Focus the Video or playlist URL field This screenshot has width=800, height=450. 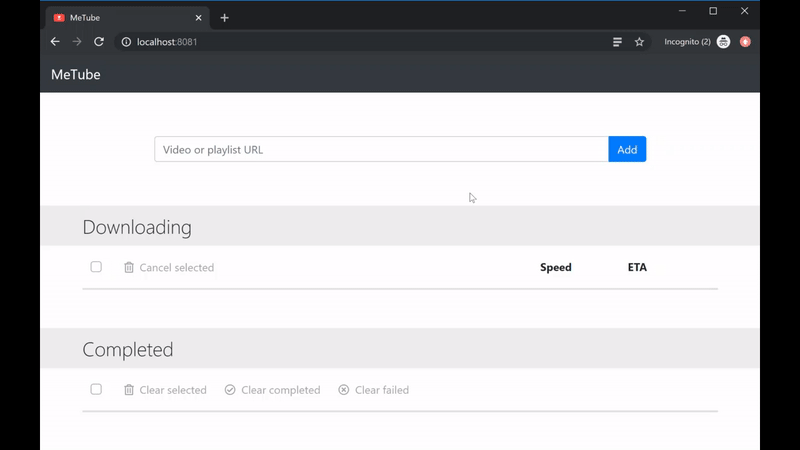(x=380, y=149)
